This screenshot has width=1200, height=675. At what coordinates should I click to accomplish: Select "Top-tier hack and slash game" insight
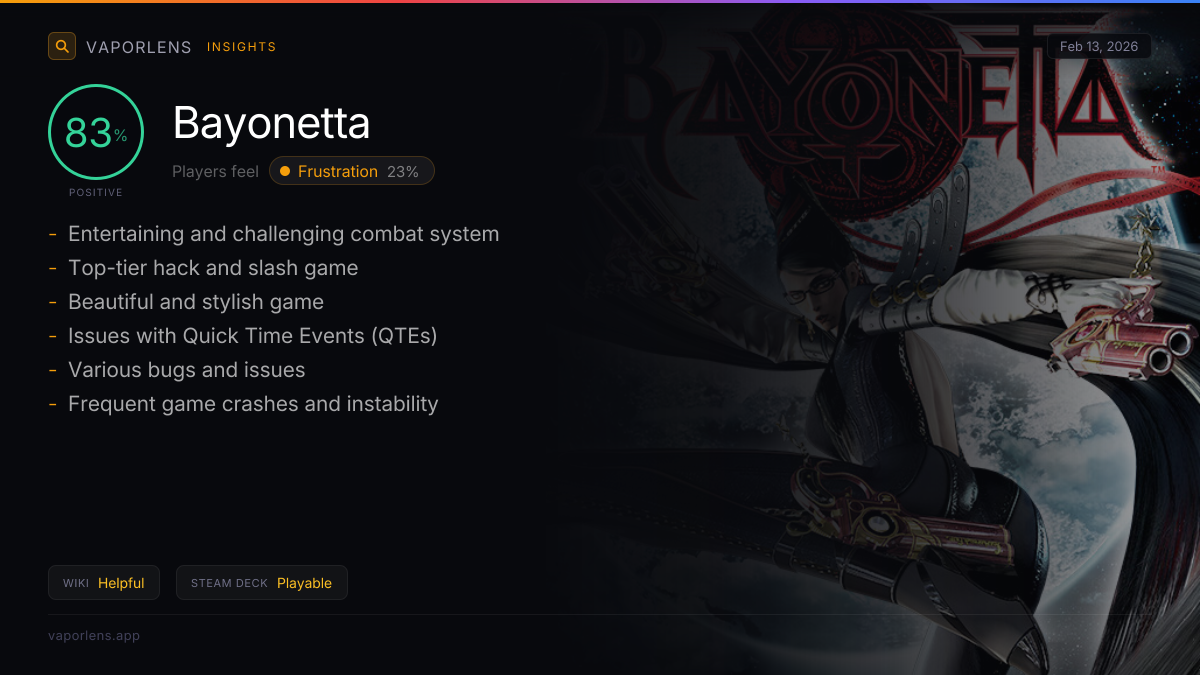pos(213,268)
